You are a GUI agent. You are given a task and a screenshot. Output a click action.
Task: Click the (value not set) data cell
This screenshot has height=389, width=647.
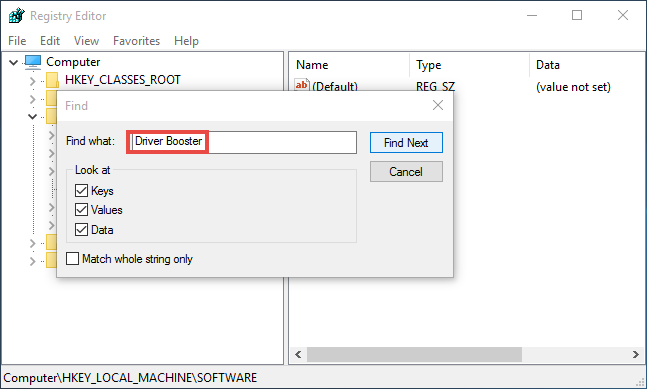pyautogui.click(x=573, y=87)
